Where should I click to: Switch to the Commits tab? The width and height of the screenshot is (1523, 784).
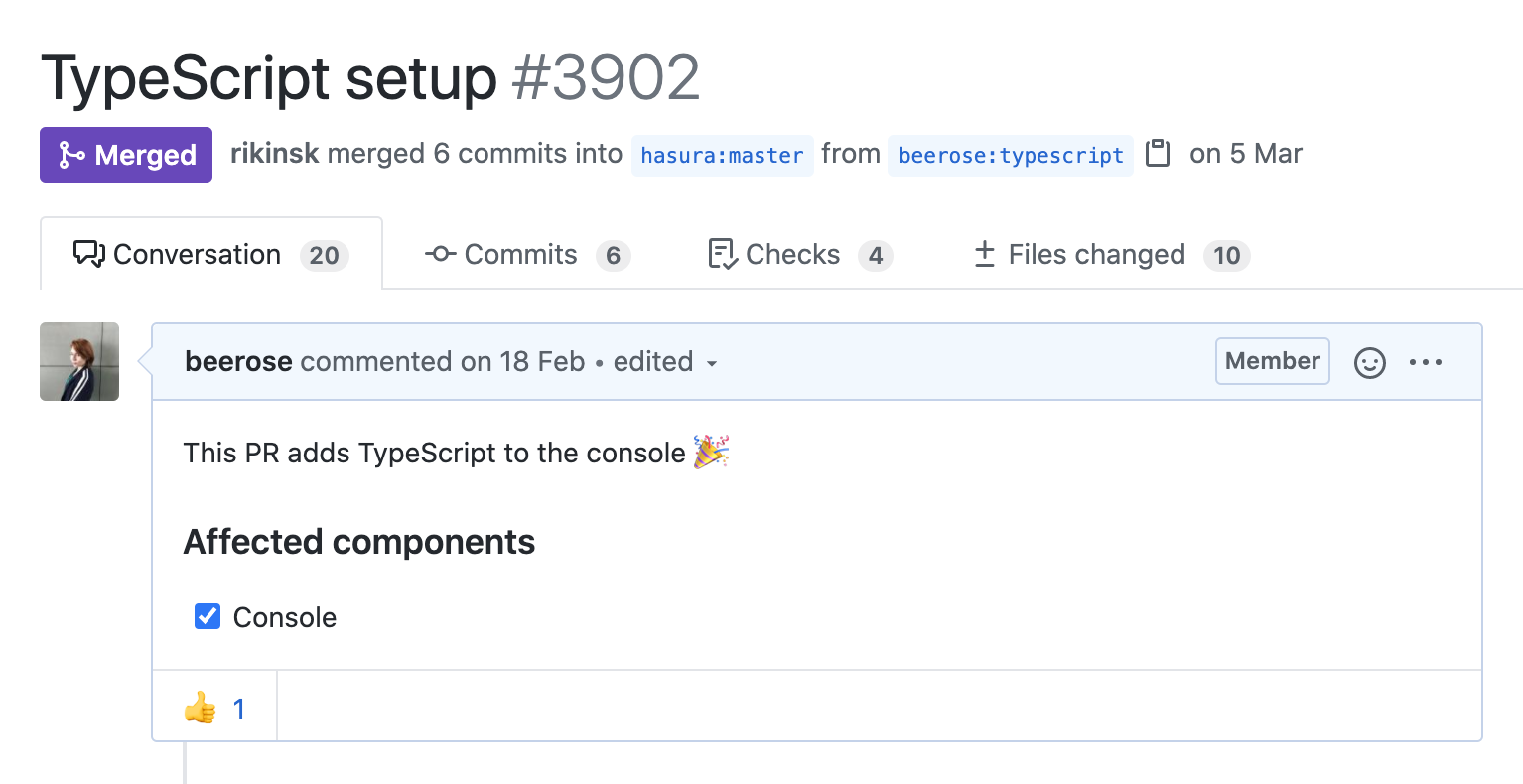(520, 255)
